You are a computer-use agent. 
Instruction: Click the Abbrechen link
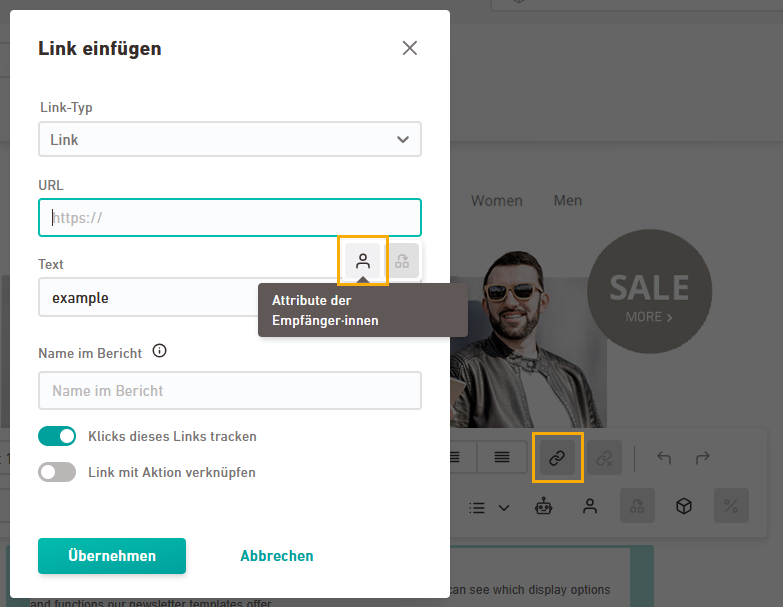pyautogui.click(x=276, y=556)
